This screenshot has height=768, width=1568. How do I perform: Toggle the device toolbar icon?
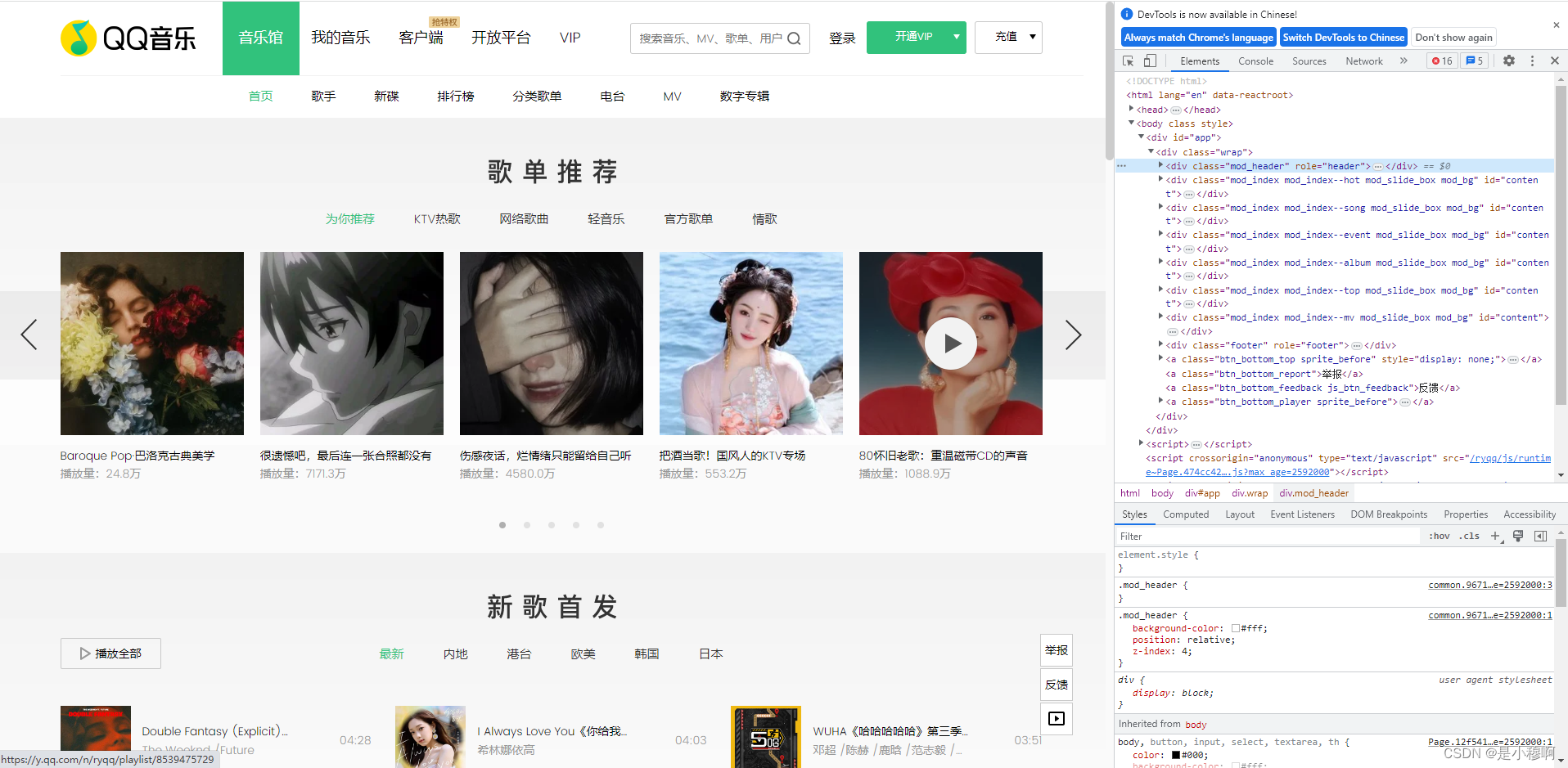click(1150, 61)
